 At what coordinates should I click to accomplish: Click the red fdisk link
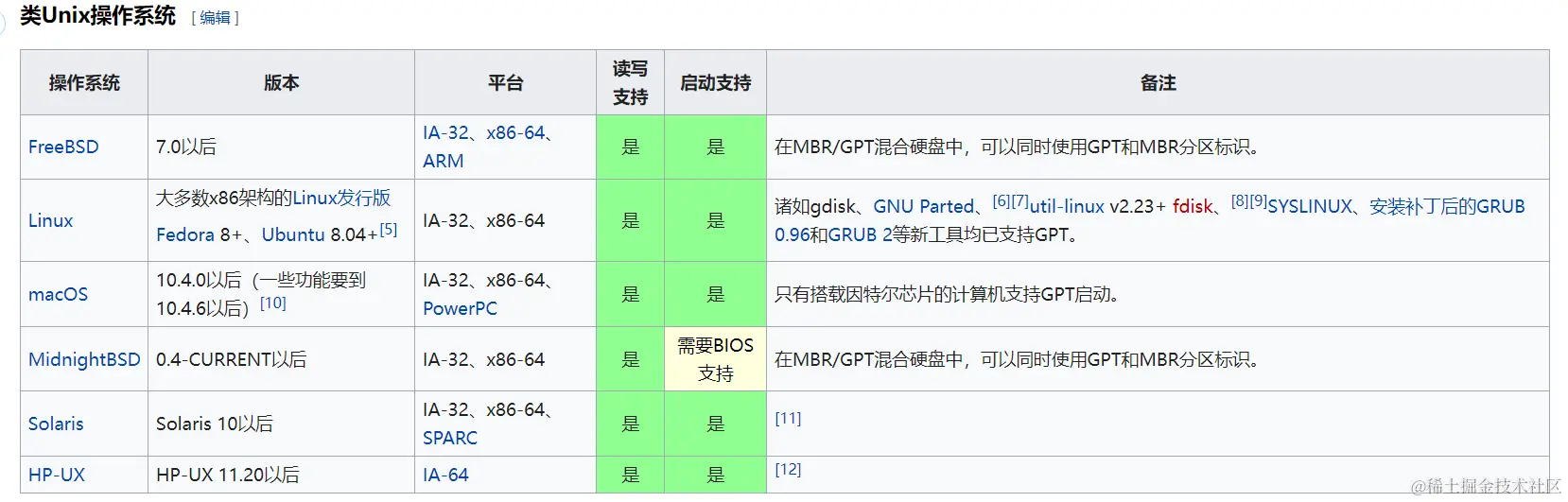[x=1193, y=206]
